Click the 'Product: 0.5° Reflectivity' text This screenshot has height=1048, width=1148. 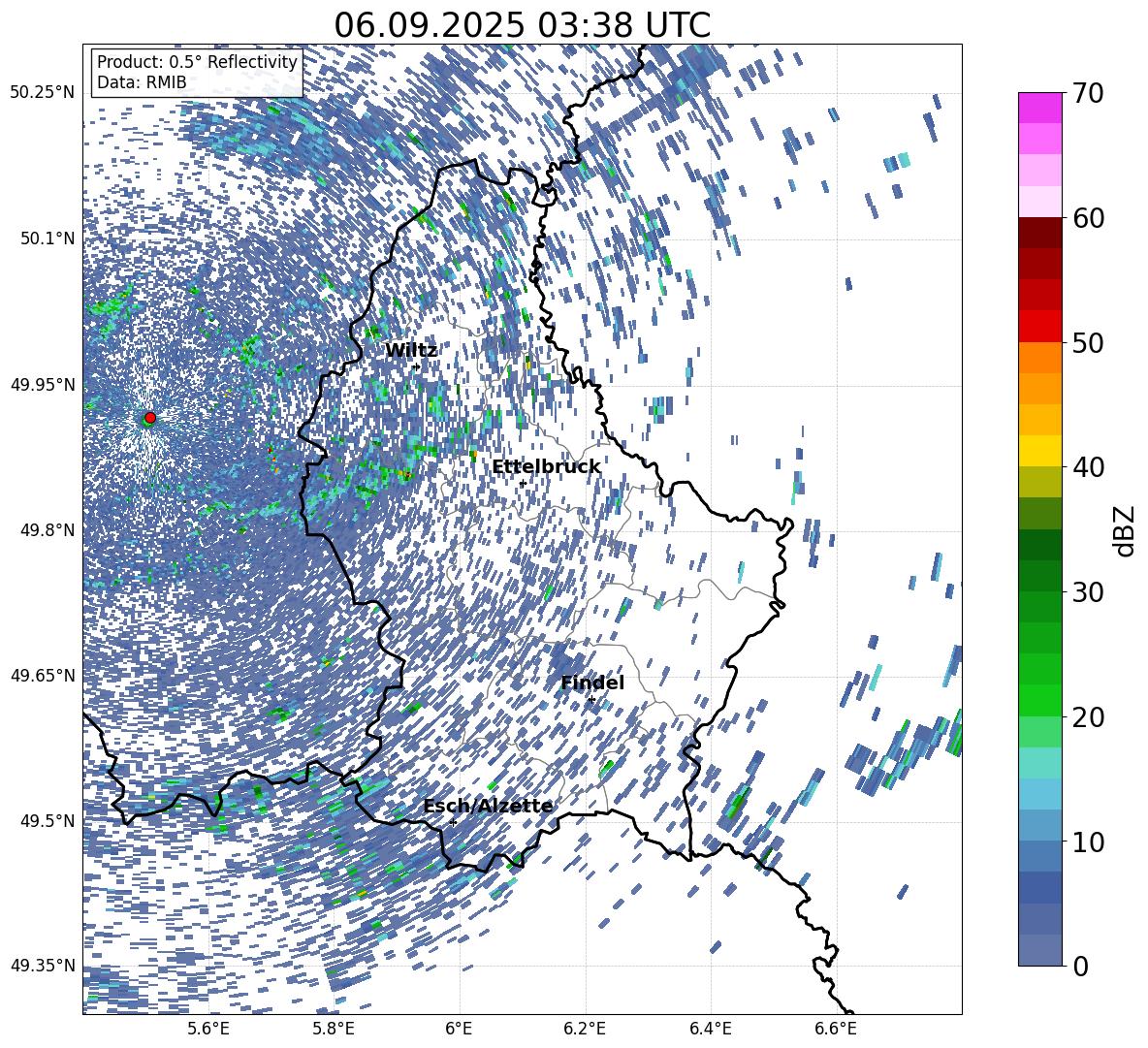[197, 61]
